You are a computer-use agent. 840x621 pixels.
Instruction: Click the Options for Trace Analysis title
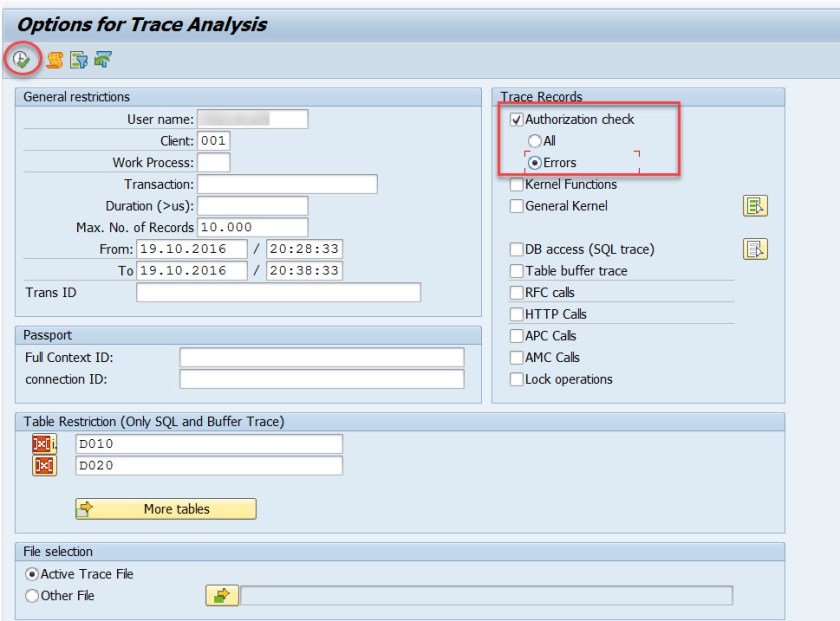point(142,25)
